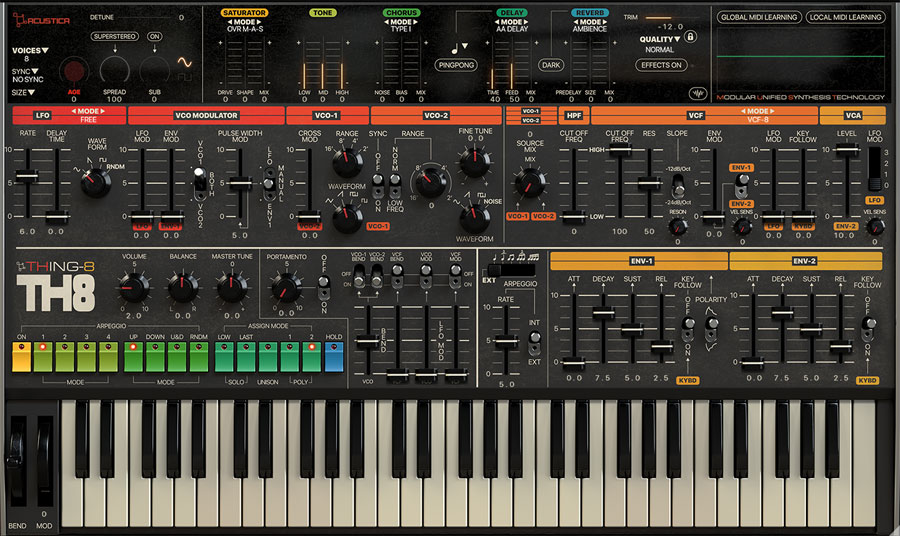The height and width of the screenshot is (536, 900).
Task: Click the Master Tune knob
Action: click(x=231, y=287)
